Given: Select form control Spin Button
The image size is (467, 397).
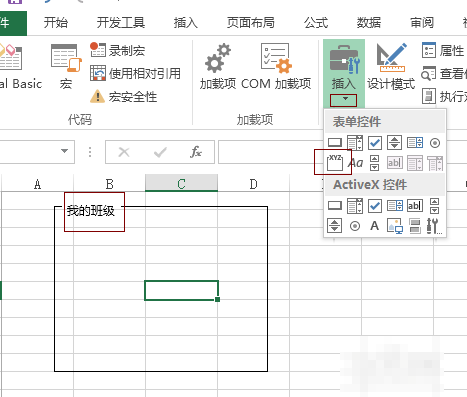Looking at the screenshot, I should [x=394, y=143].
